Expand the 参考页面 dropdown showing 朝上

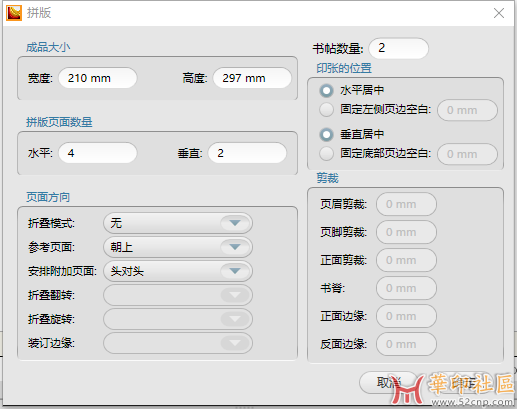tap(178, 247)
